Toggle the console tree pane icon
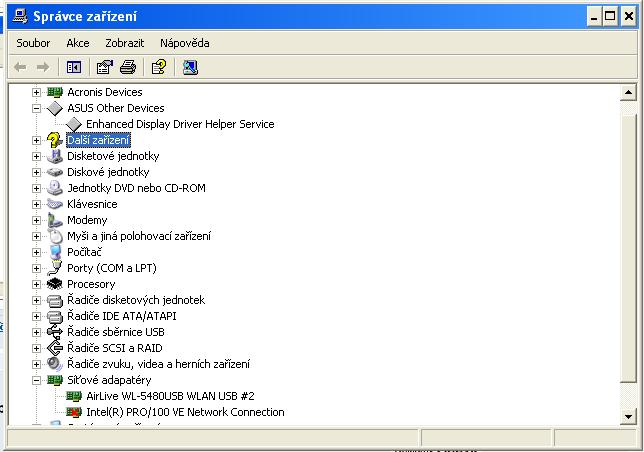 [74, 67]
